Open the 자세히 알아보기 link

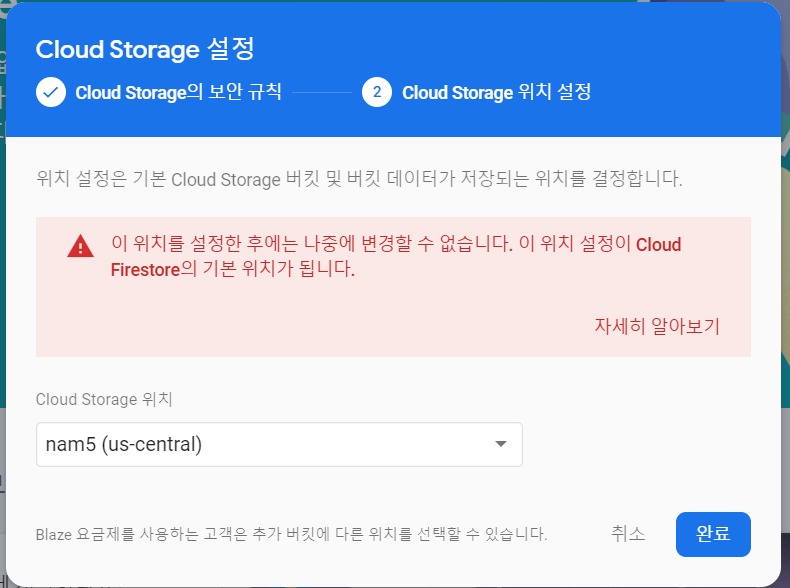point(657,326)
